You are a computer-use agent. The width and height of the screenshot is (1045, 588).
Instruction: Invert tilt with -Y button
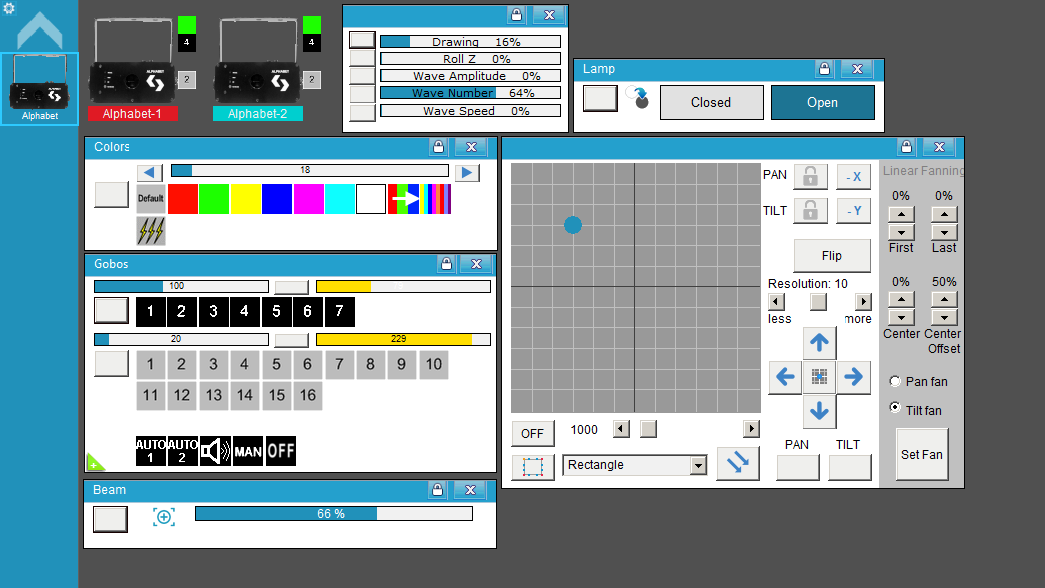coord(854,211)
